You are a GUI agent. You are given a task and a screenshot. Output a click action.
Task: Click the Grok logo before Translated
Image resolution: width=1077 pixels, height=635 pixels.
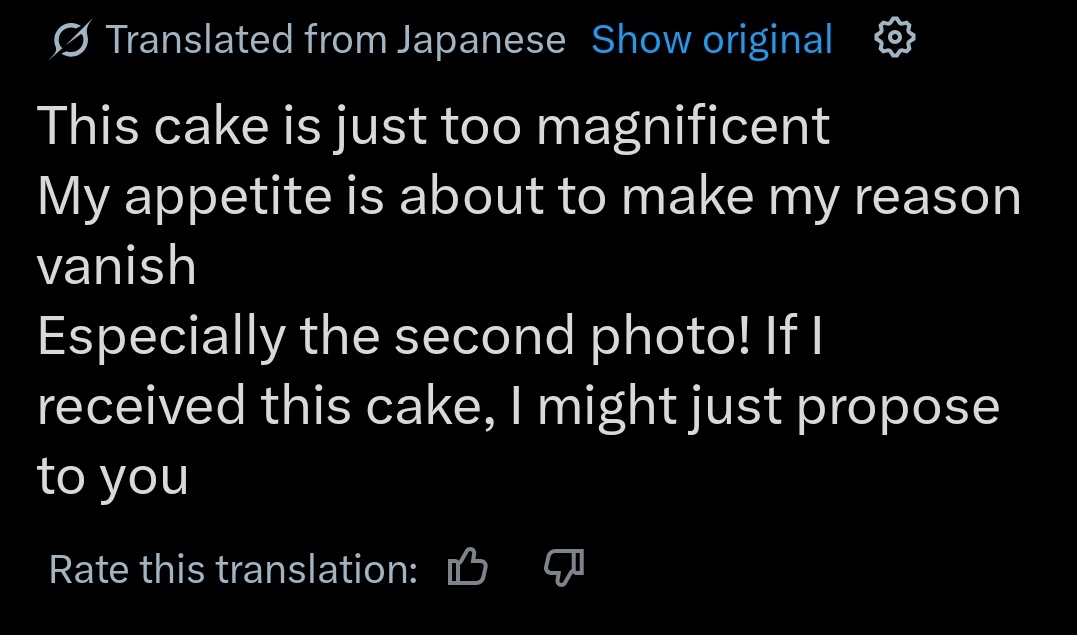point(71,40)
